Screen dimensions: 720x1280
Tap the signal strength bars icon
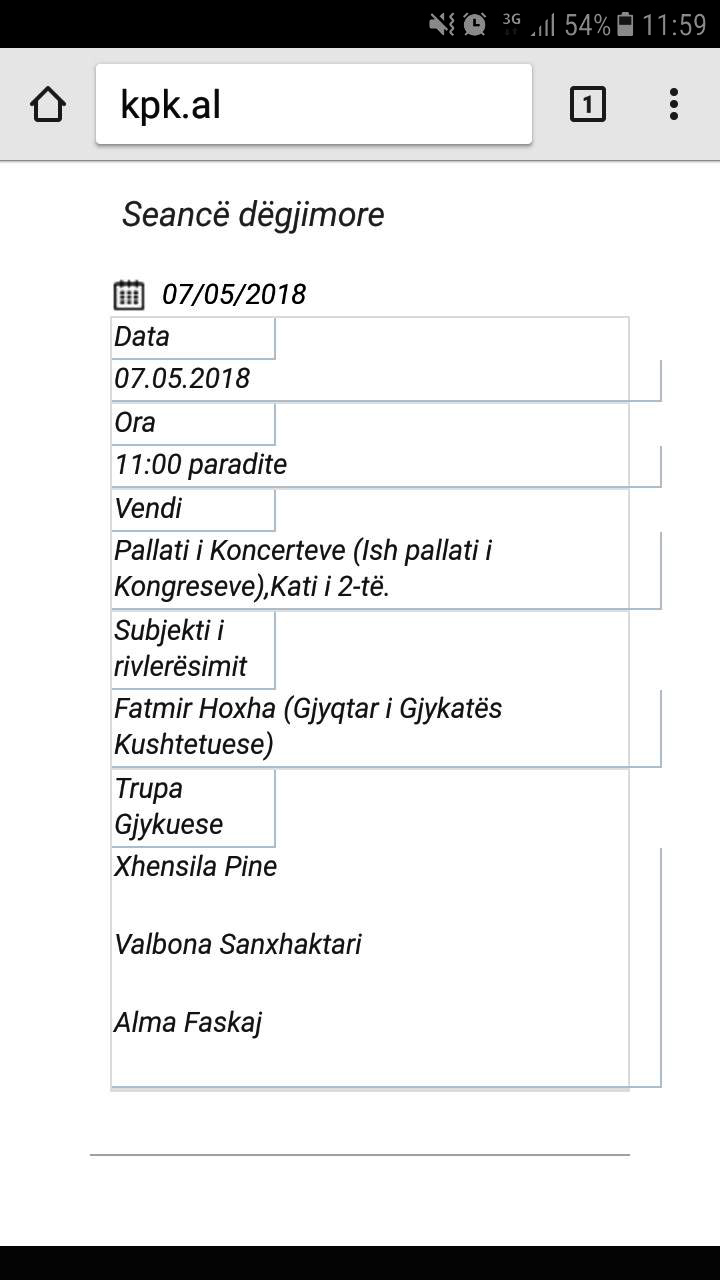pos(543,24)
